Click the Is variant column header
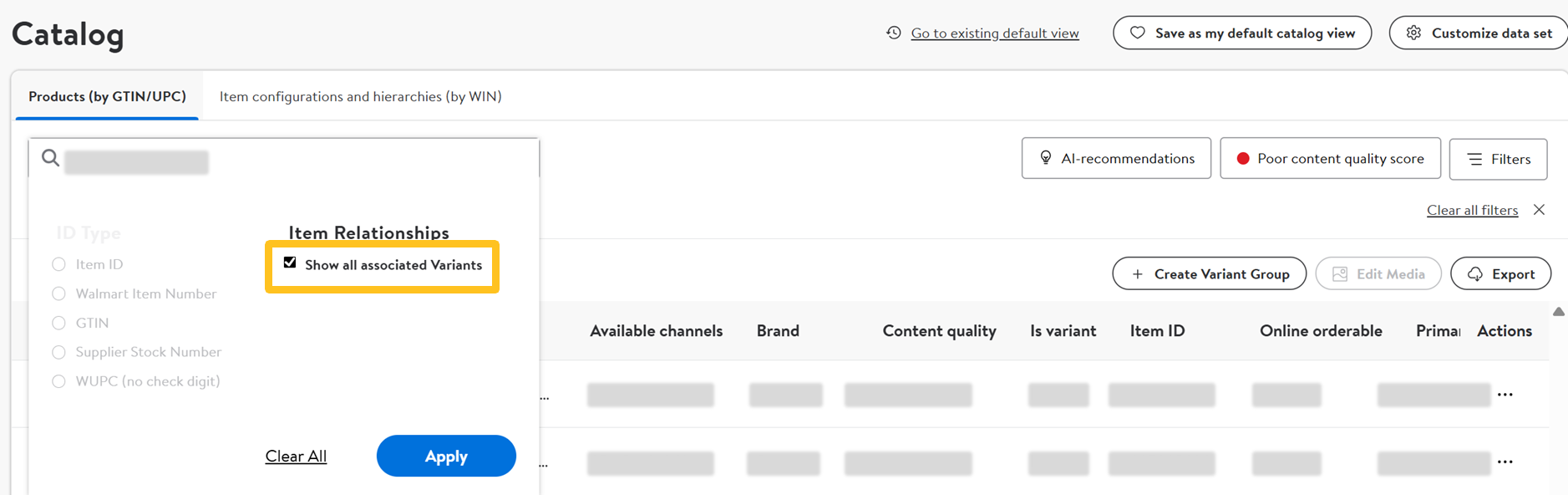Image resolution: width=1568 pixels, height=495 pixels. [1063, 331]
